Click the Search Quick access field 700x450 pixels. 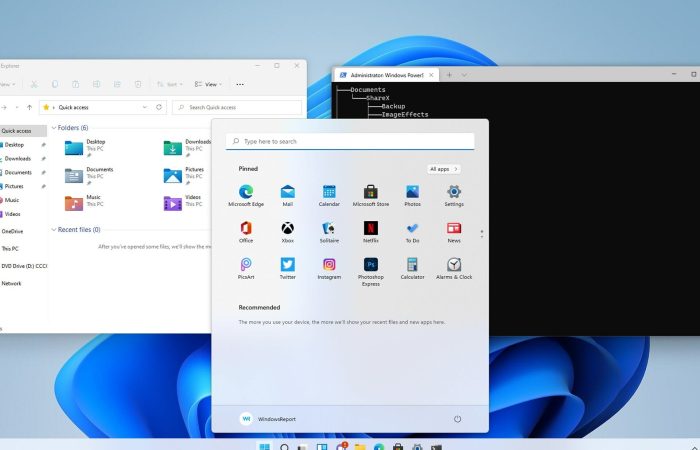tap(237, 107)
